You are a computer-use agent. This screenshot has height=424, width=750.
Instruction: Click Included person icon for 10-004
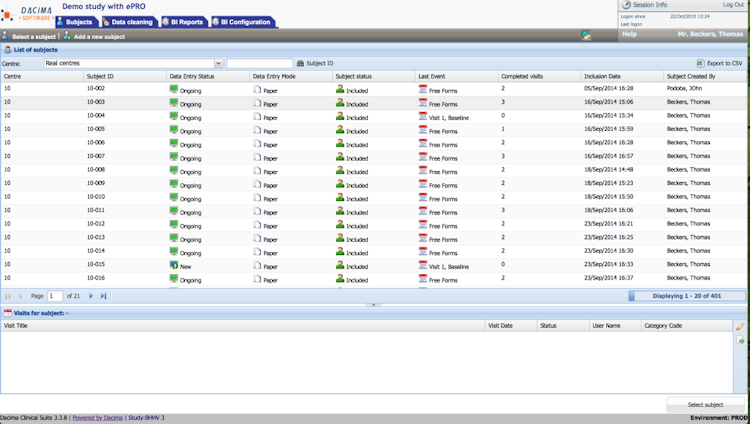340,116
